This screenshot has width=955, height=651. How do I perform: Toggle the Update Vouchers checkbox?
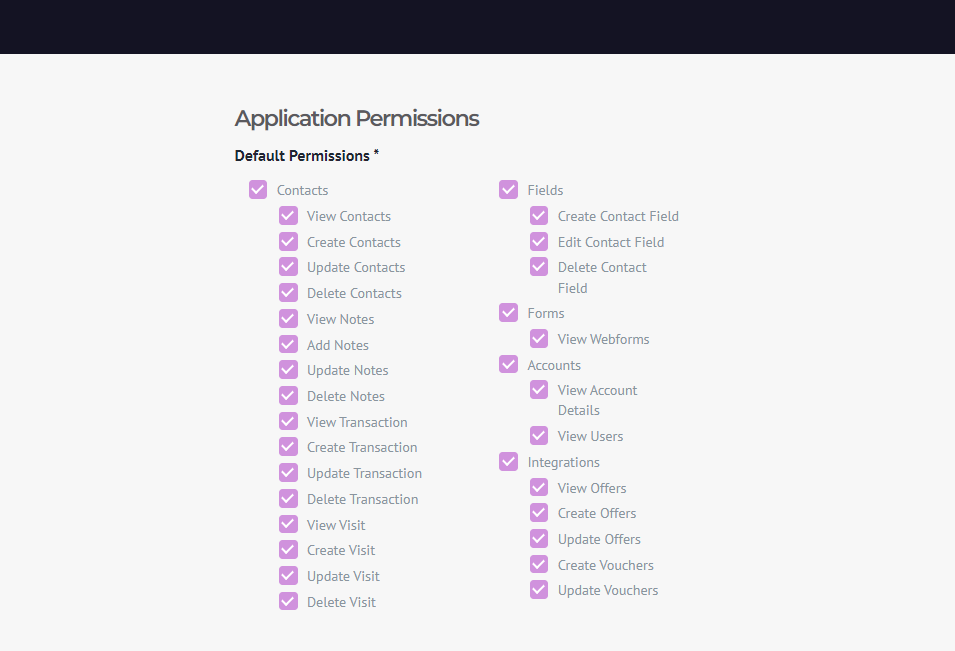tap(538, 589)
